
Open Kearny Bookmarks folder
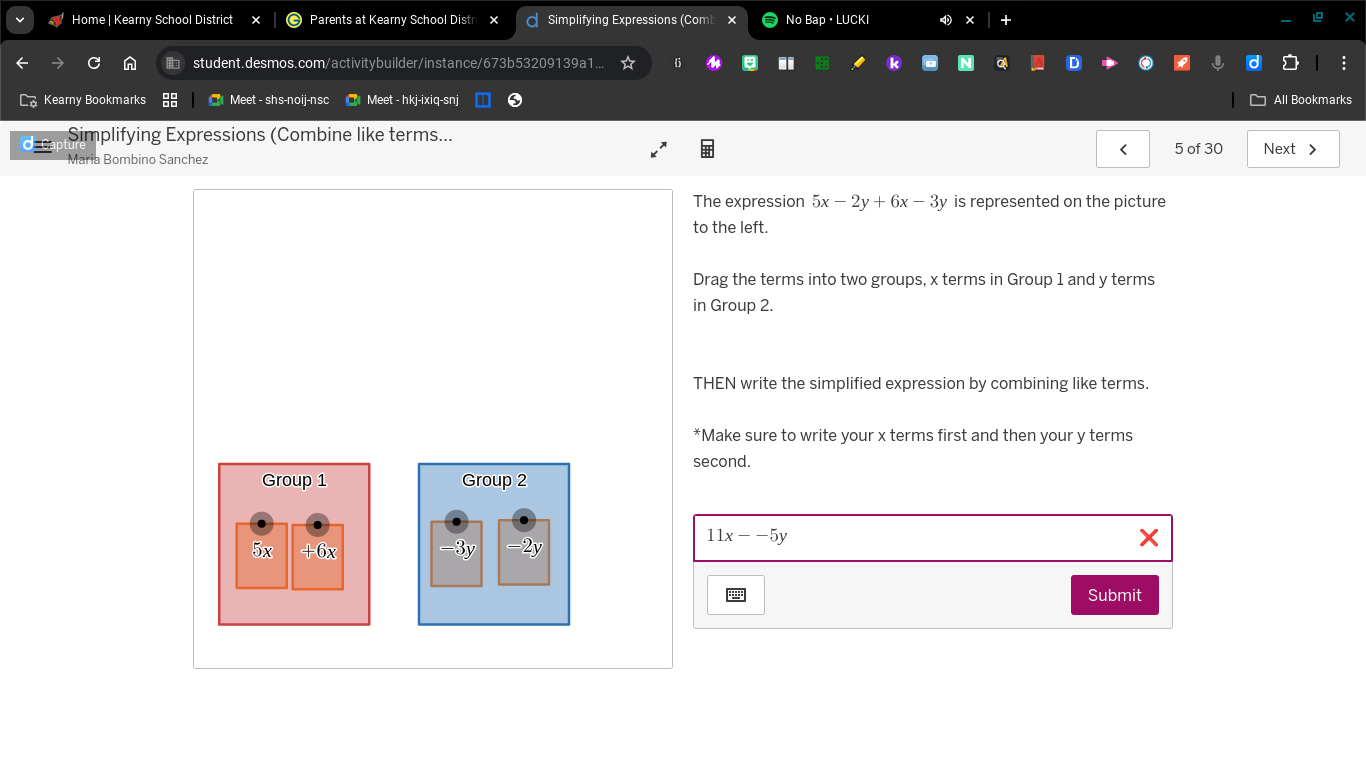(x=83, y=100)
